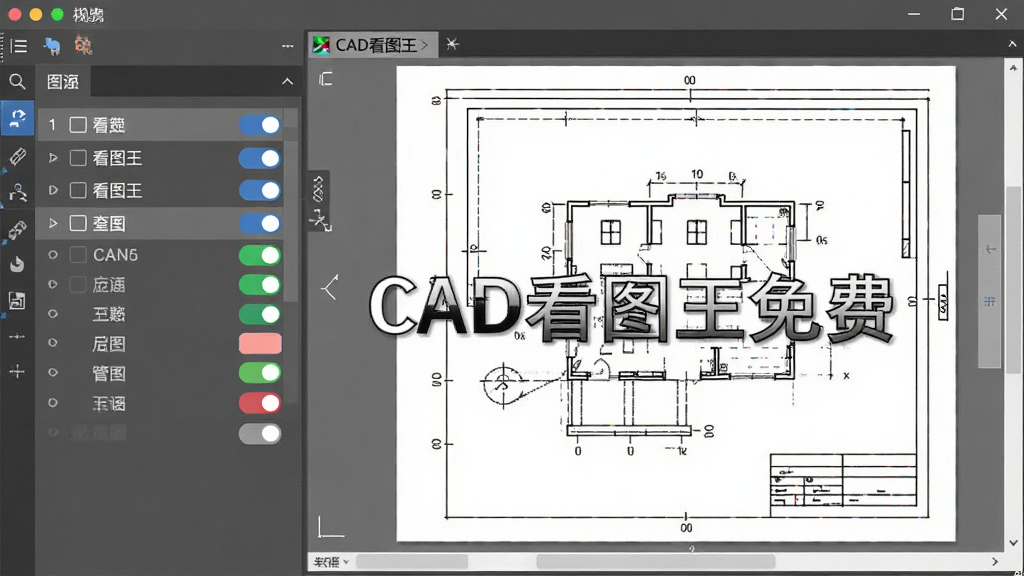Image resolution: width=1024 pixels, height=576 pixels.
Task: Select the highlighted layers tool in sidebar
Action: (x=18, y=118)
